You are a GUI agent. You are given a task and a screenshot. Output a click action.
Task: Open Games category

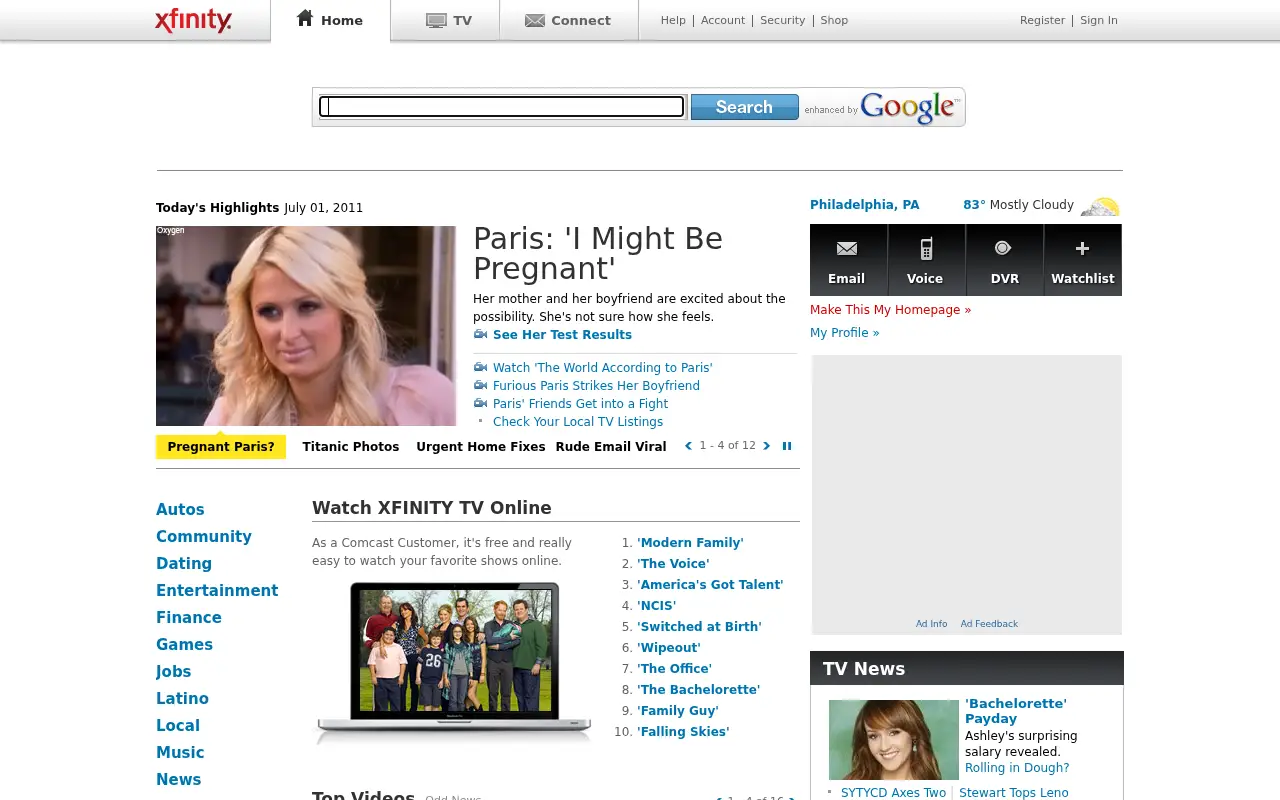(x=185, y=645)
